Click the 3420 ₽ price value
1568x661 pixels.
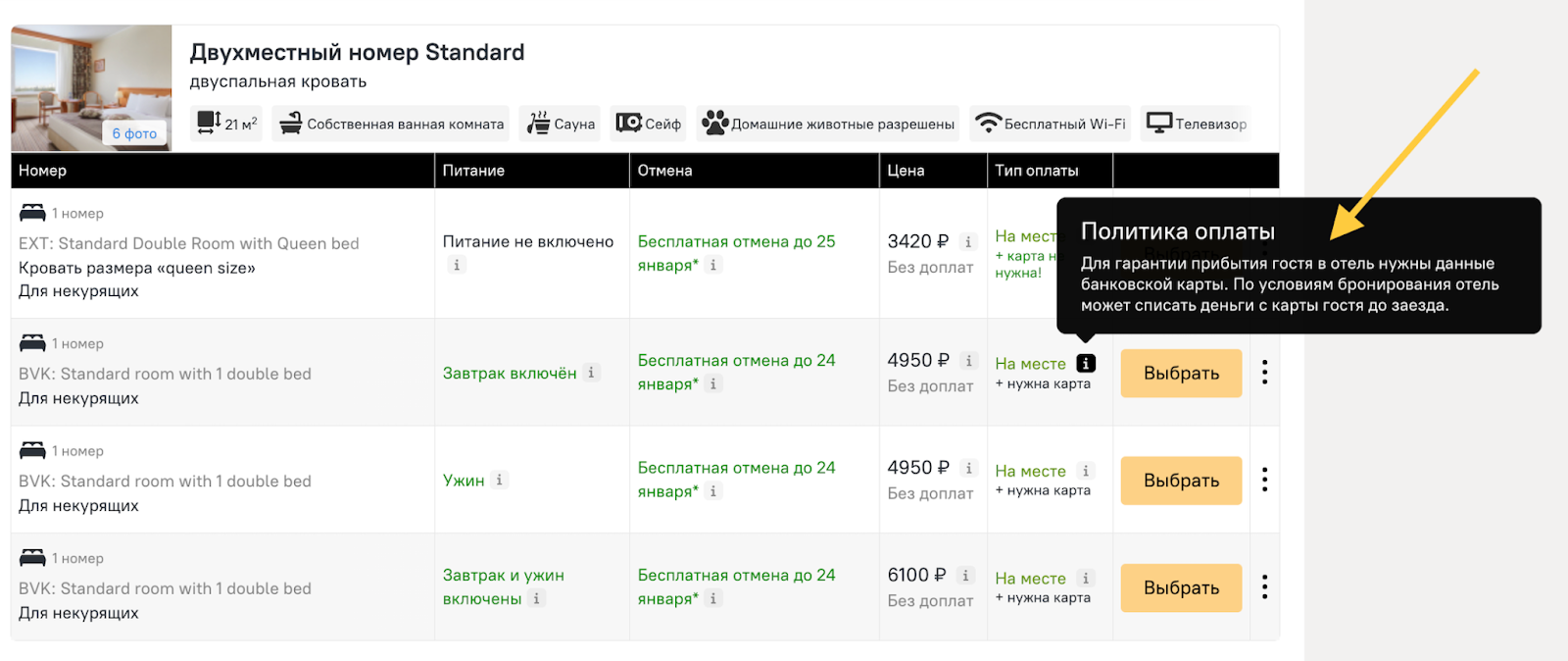(918, 241)
